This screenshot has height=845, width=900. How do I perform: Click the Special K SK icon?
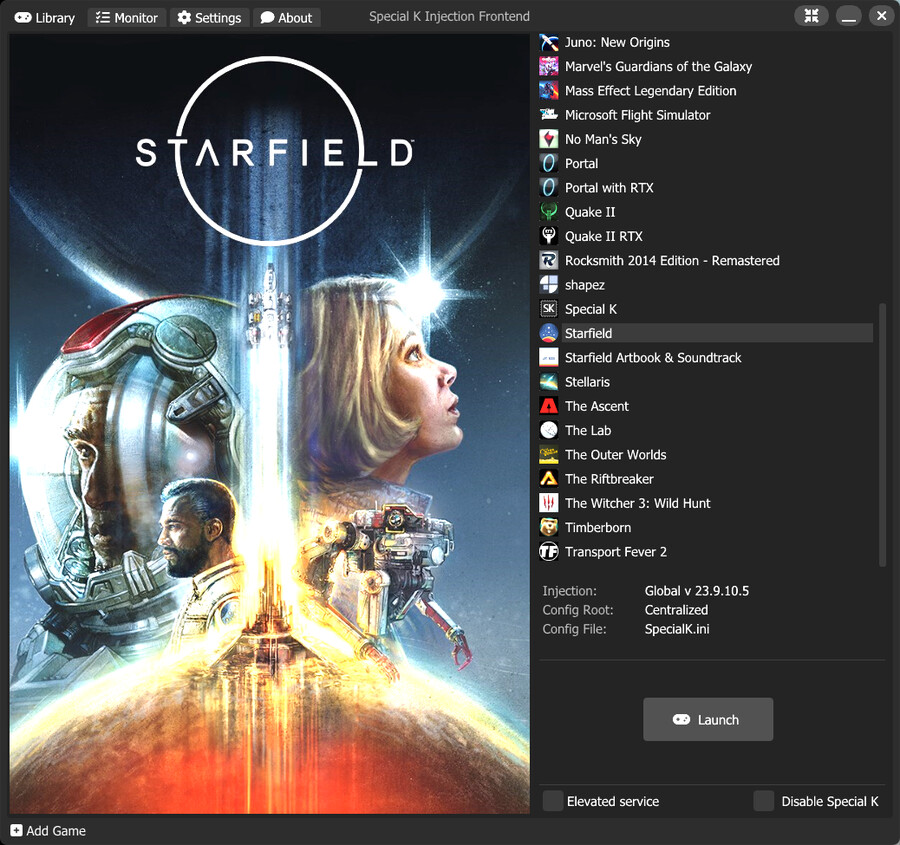tap(549, 309)
